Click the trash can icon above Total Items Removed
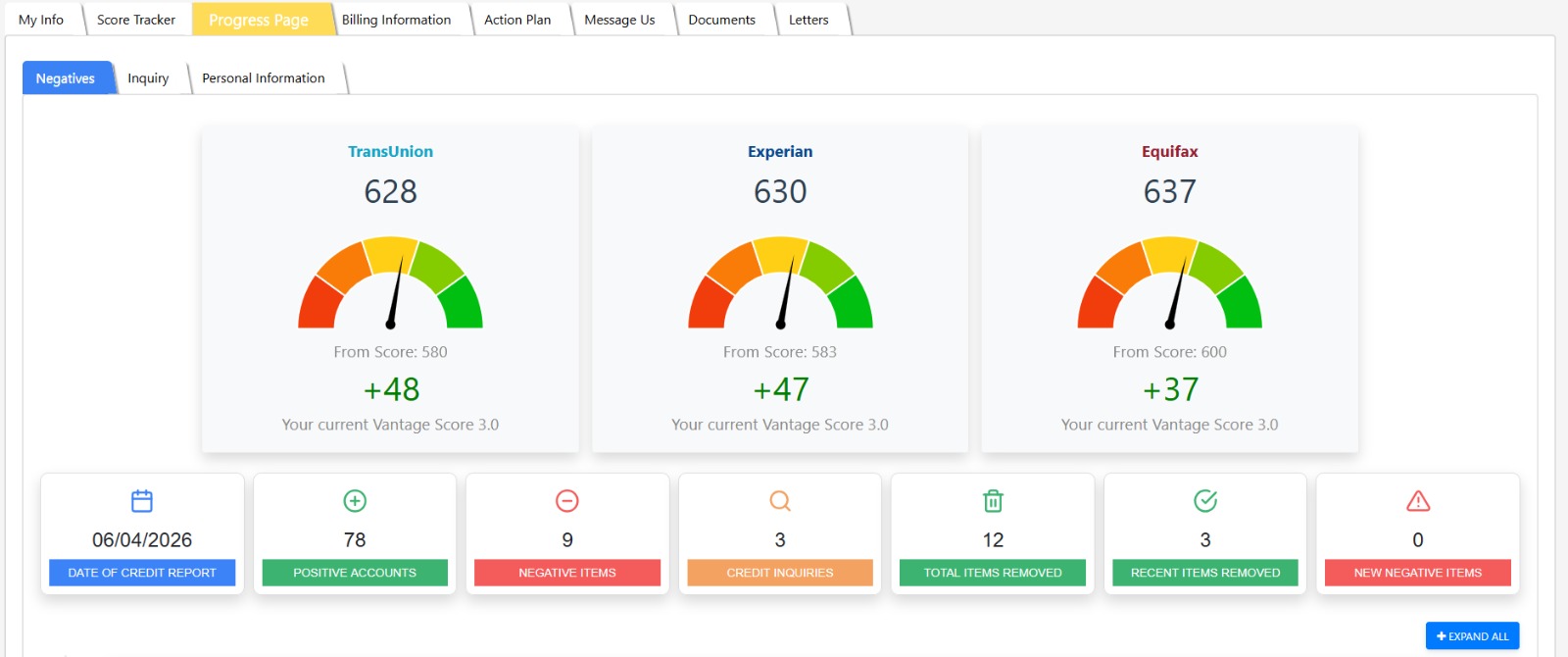 (993, 501)
